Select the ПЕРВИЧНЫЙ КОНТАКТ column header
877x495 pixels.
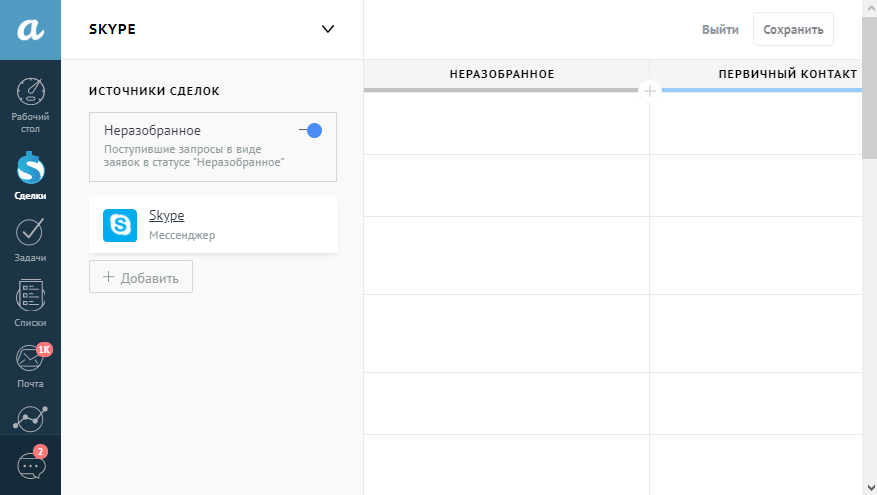(x=788, y=74)
